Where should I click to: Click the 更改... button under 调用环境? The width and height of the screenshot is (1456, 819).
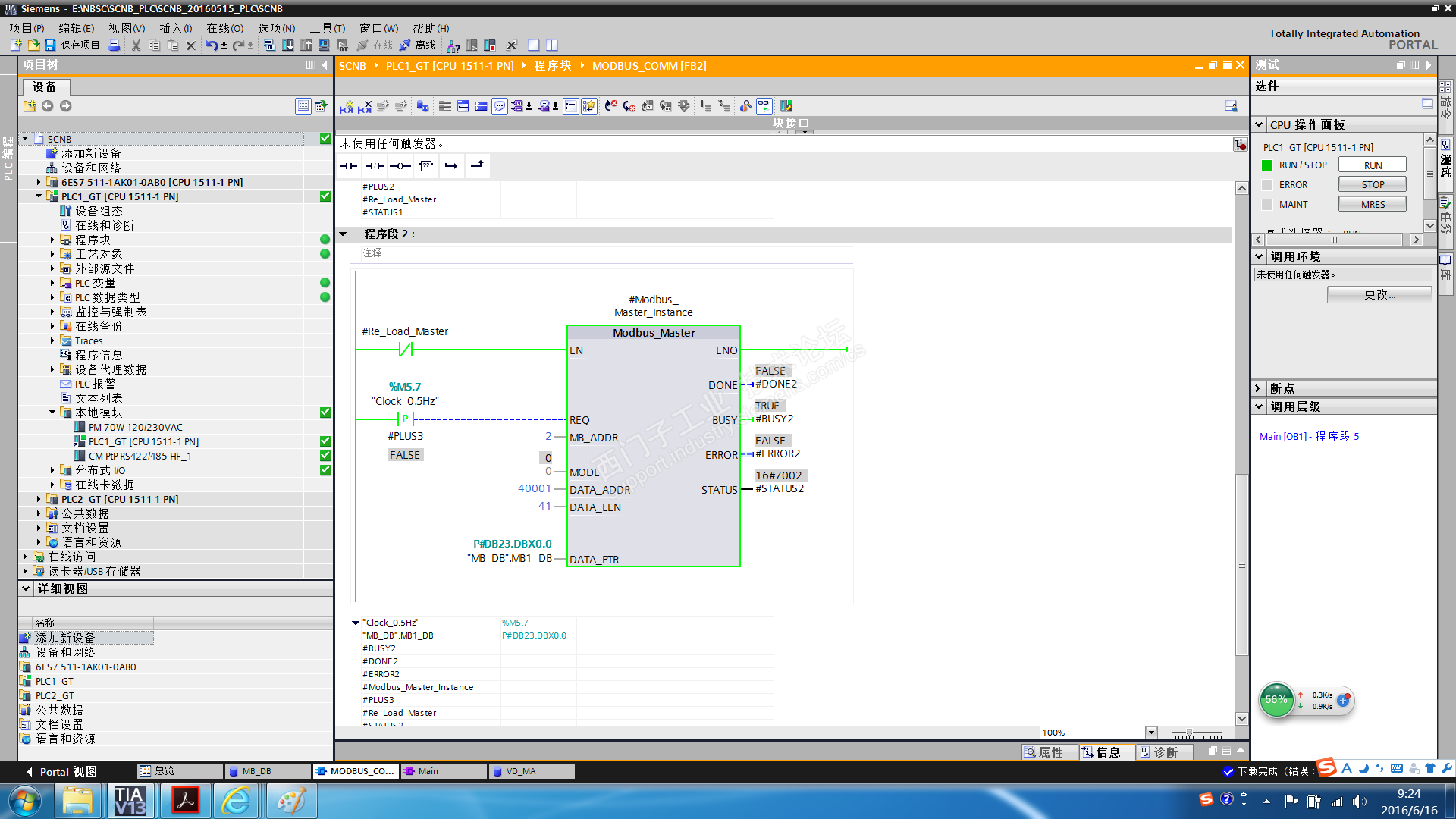click(1379, 295)
